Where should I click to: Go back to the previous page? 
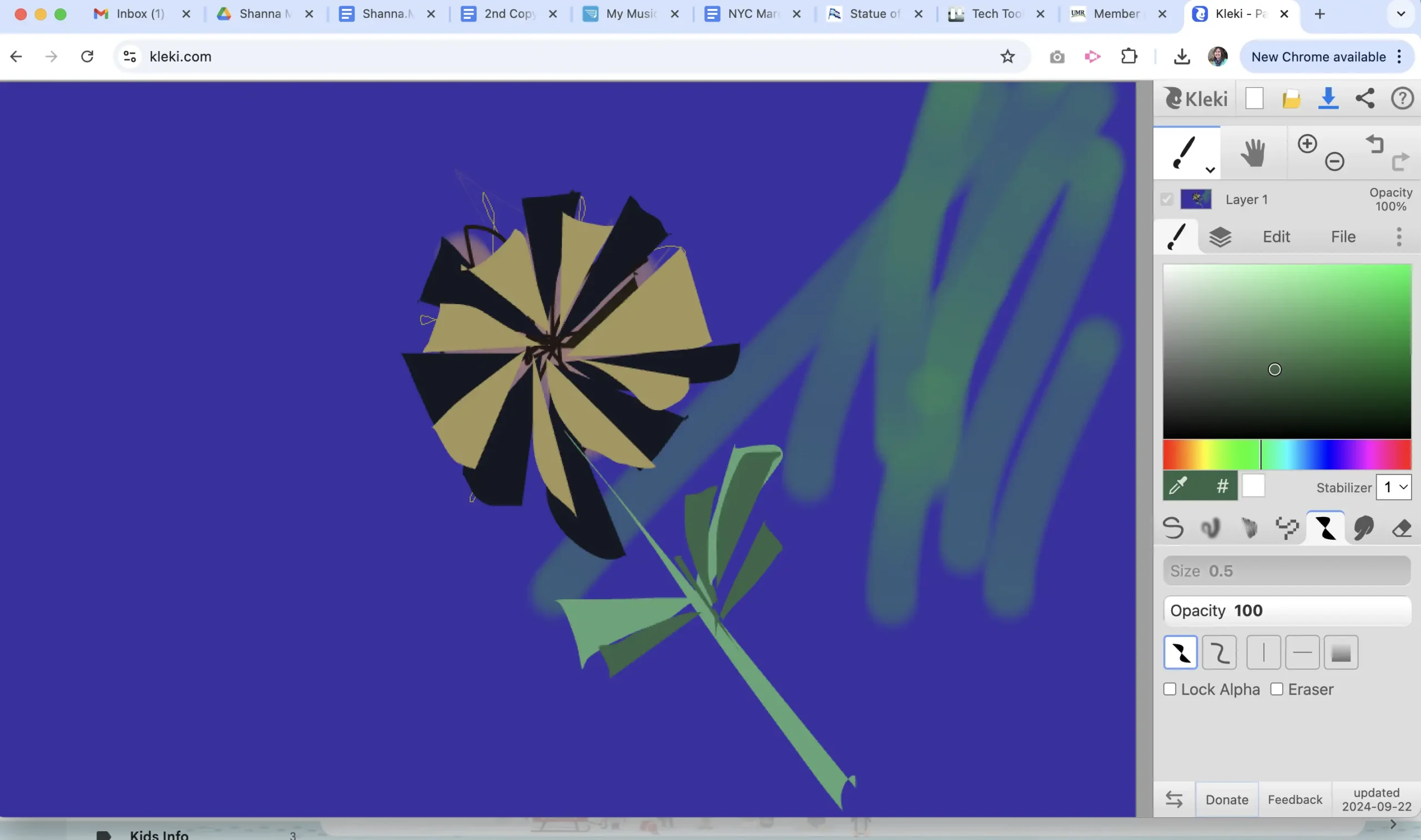click(16, 57)
